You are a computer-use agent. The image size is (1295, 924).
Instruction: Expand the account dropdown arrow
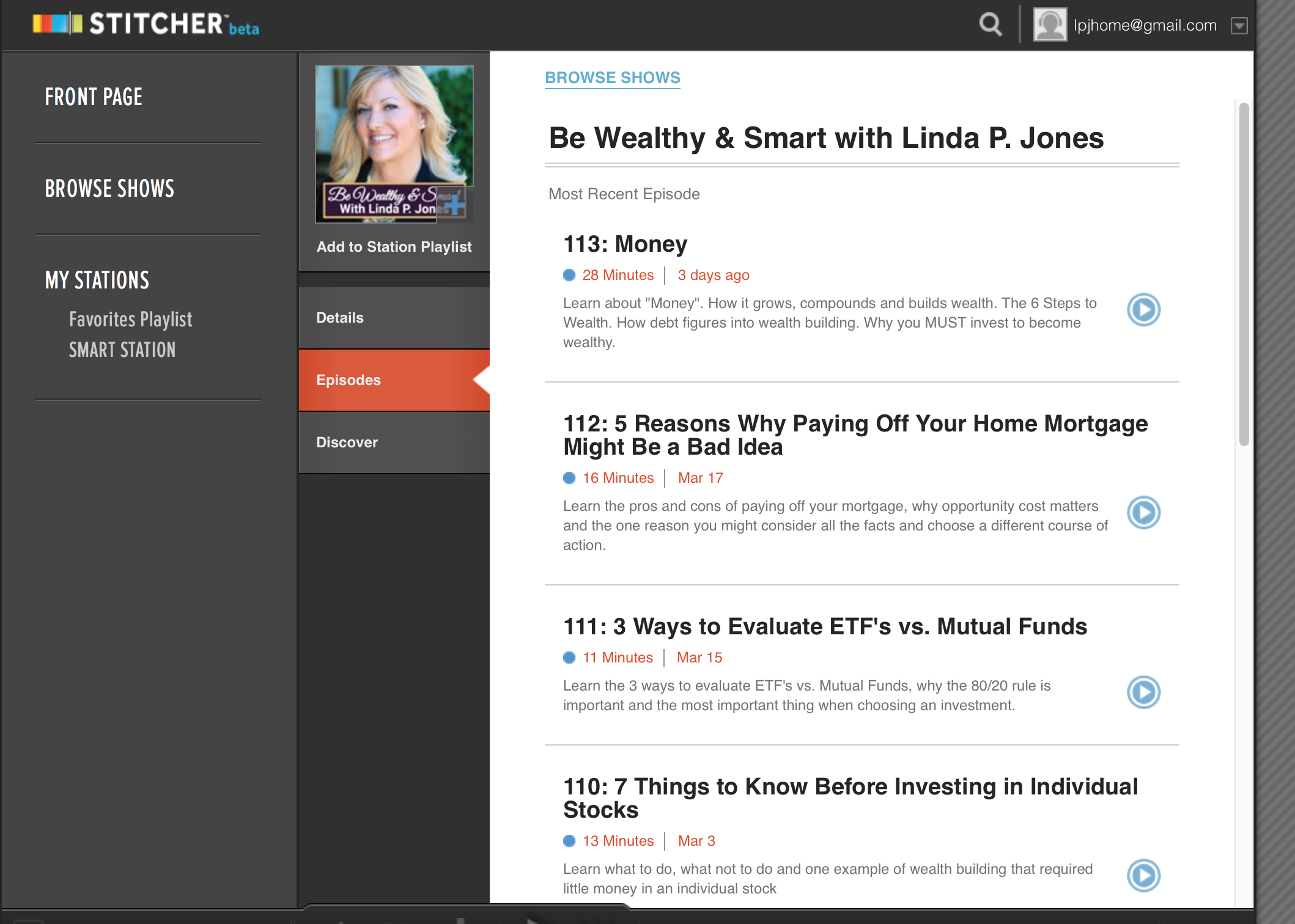tap(1239, 26)
